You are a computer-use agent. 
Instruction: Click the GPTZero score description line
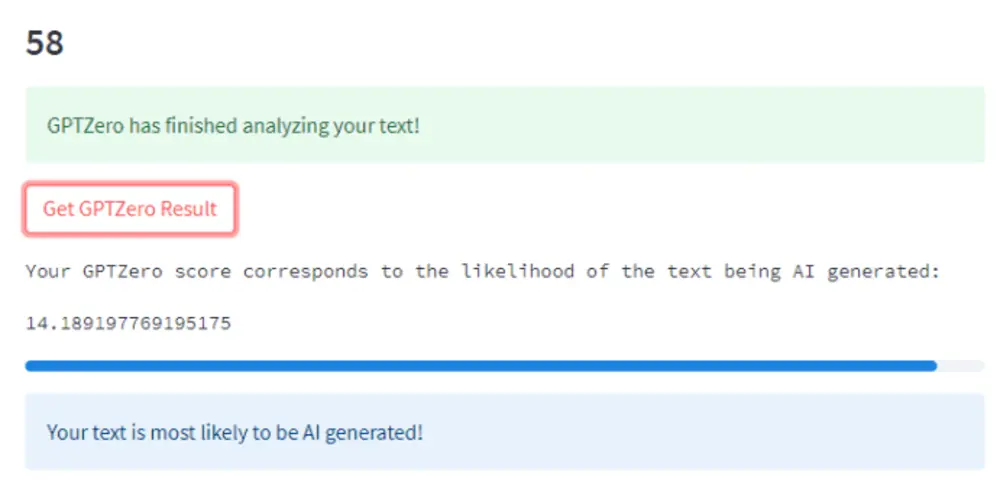[483, 271]
